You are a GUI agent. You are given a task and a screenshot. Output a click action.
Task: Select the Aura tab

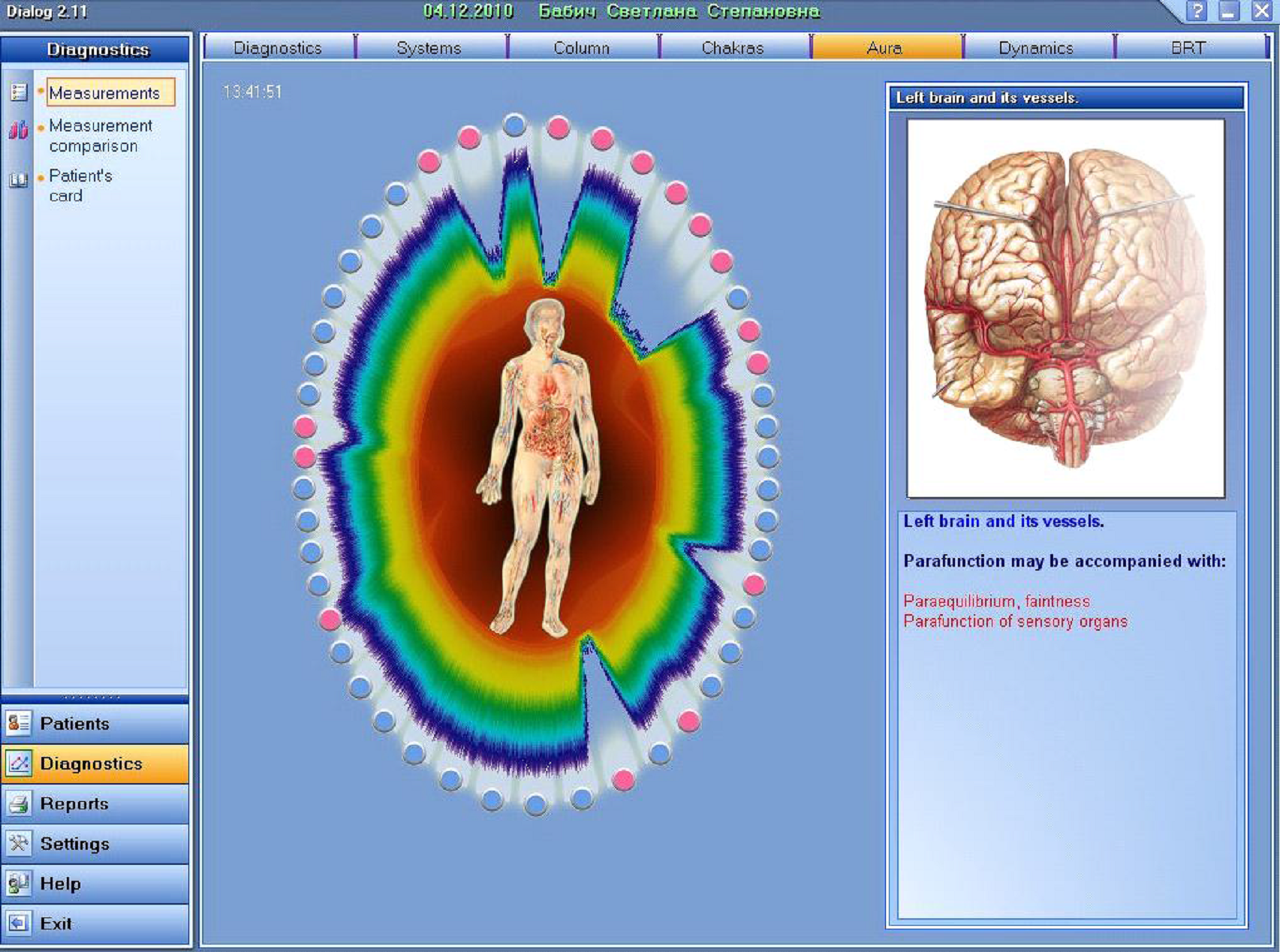pyautogui.click(x=885, y=48)
